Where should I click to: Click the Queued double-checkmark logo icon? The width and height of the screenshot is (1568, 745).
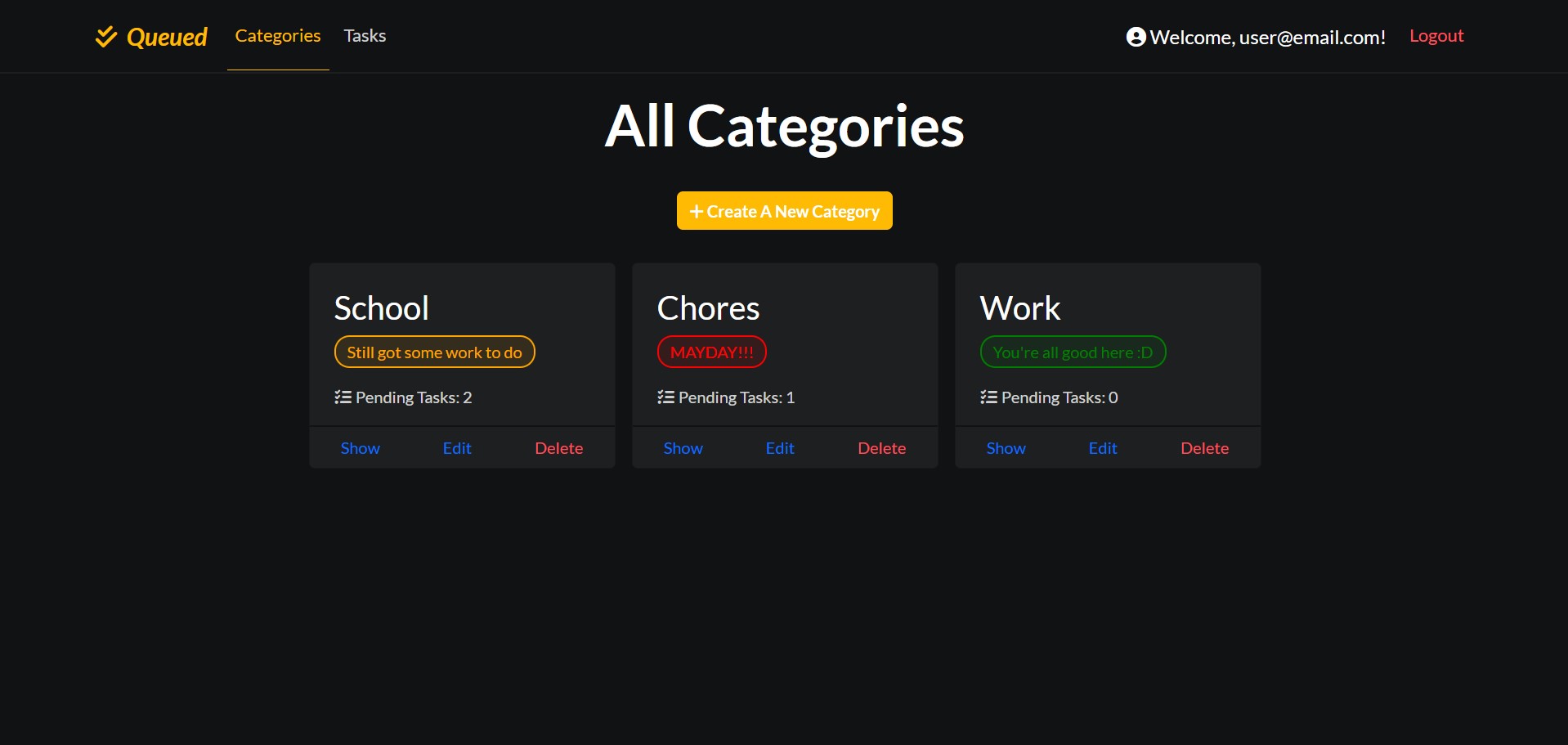click(106, 36)
